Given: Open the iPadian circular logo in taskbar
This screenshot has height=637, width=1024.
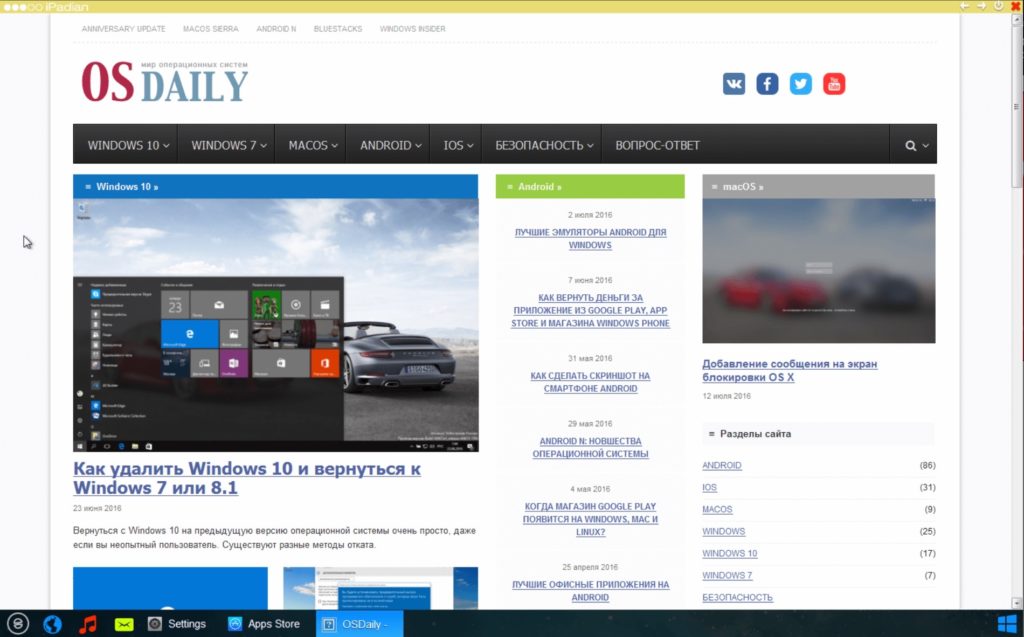Looking at the screenshot, I should (18, 624).
